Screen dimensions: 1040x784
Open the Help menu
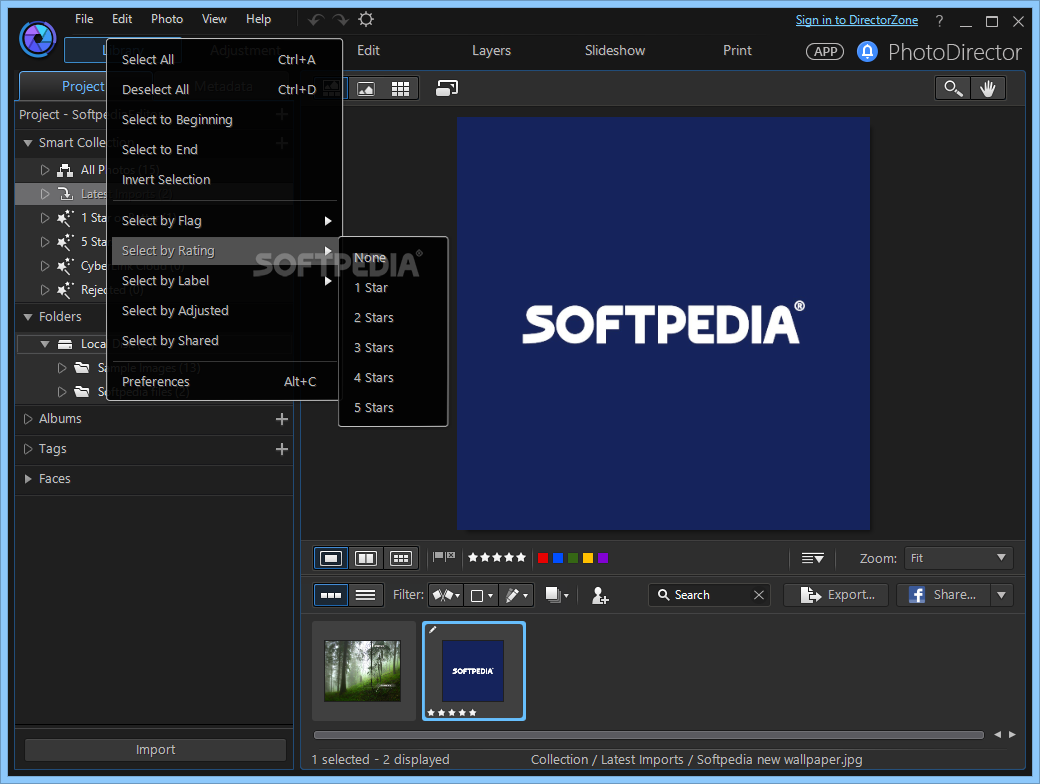pos(259,19)
